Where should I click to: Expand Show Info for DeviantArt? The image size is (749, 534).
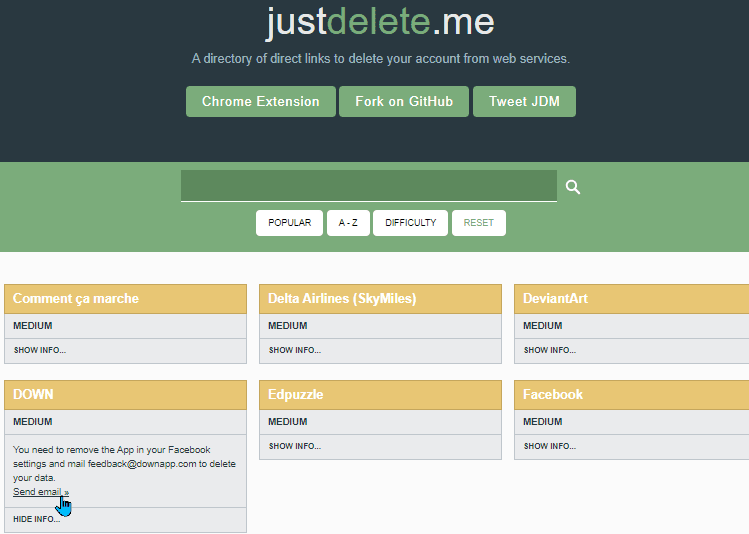(550, 350)
